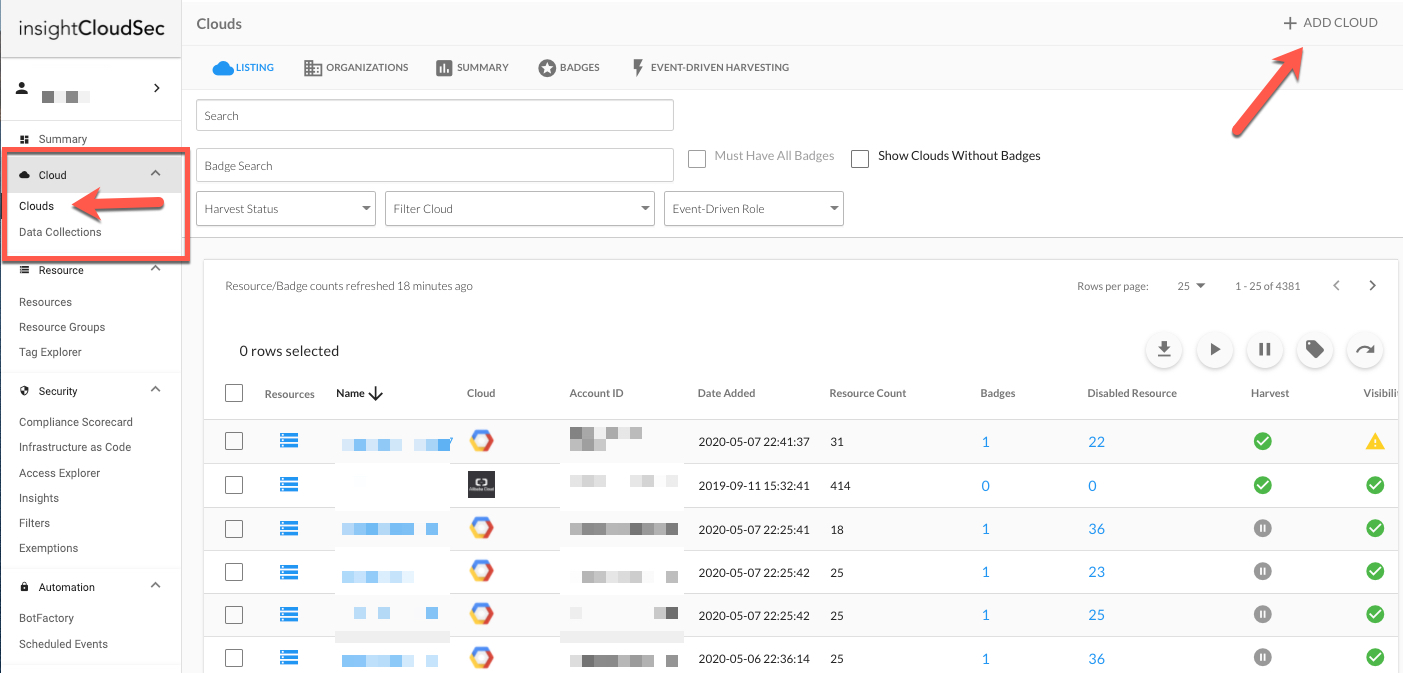This screenshot has width=1403, height=673.
Task: Switch to the Listing tab
Action: [x=243, y=68]
